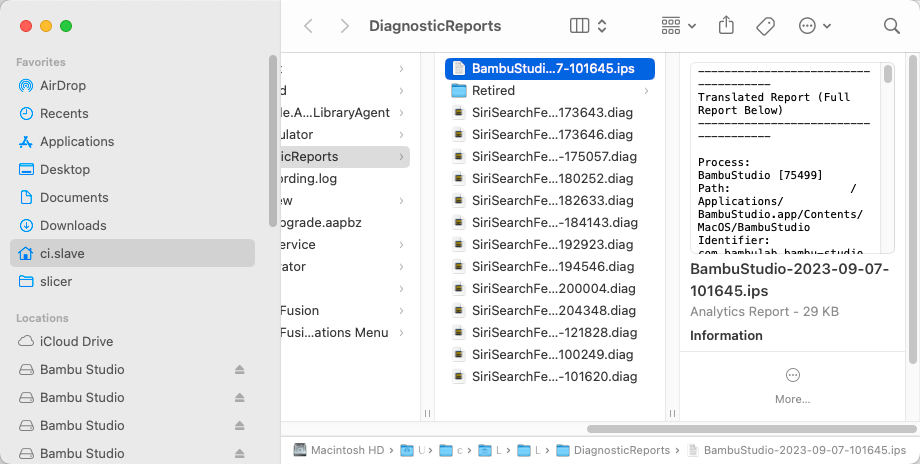Viewport: 920px width, 464px height.
Task: Open AirDrop in the sidebar
Action: [x=133, y=86]
